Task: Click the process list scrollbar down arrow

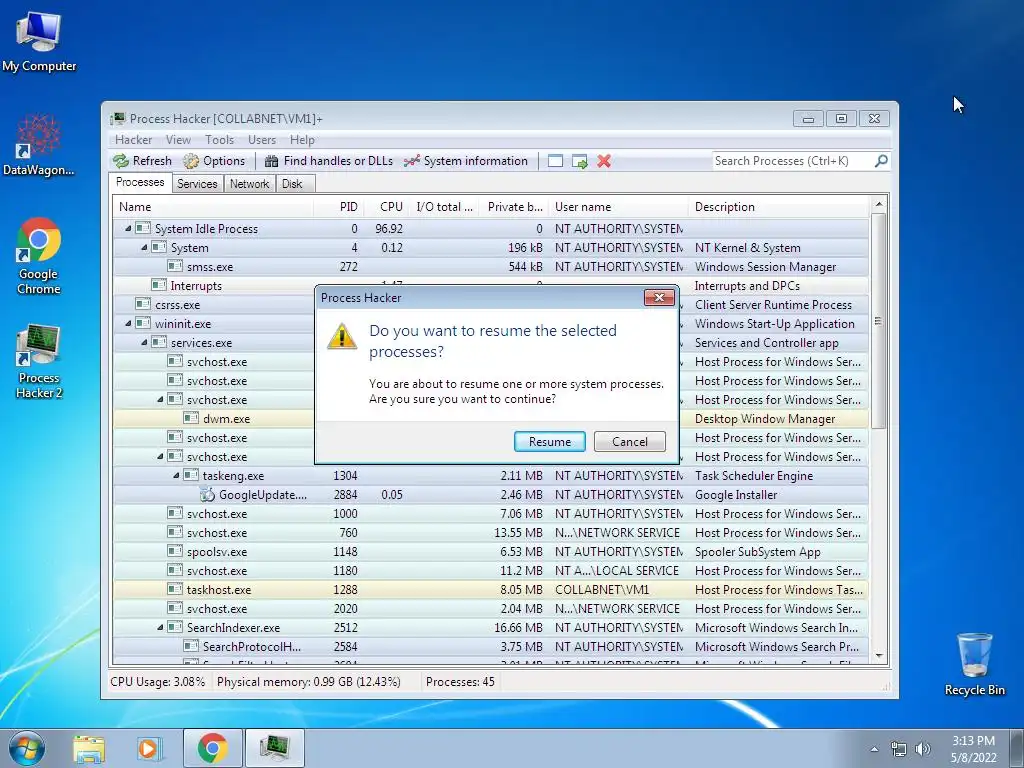Action: pos(879,656)
